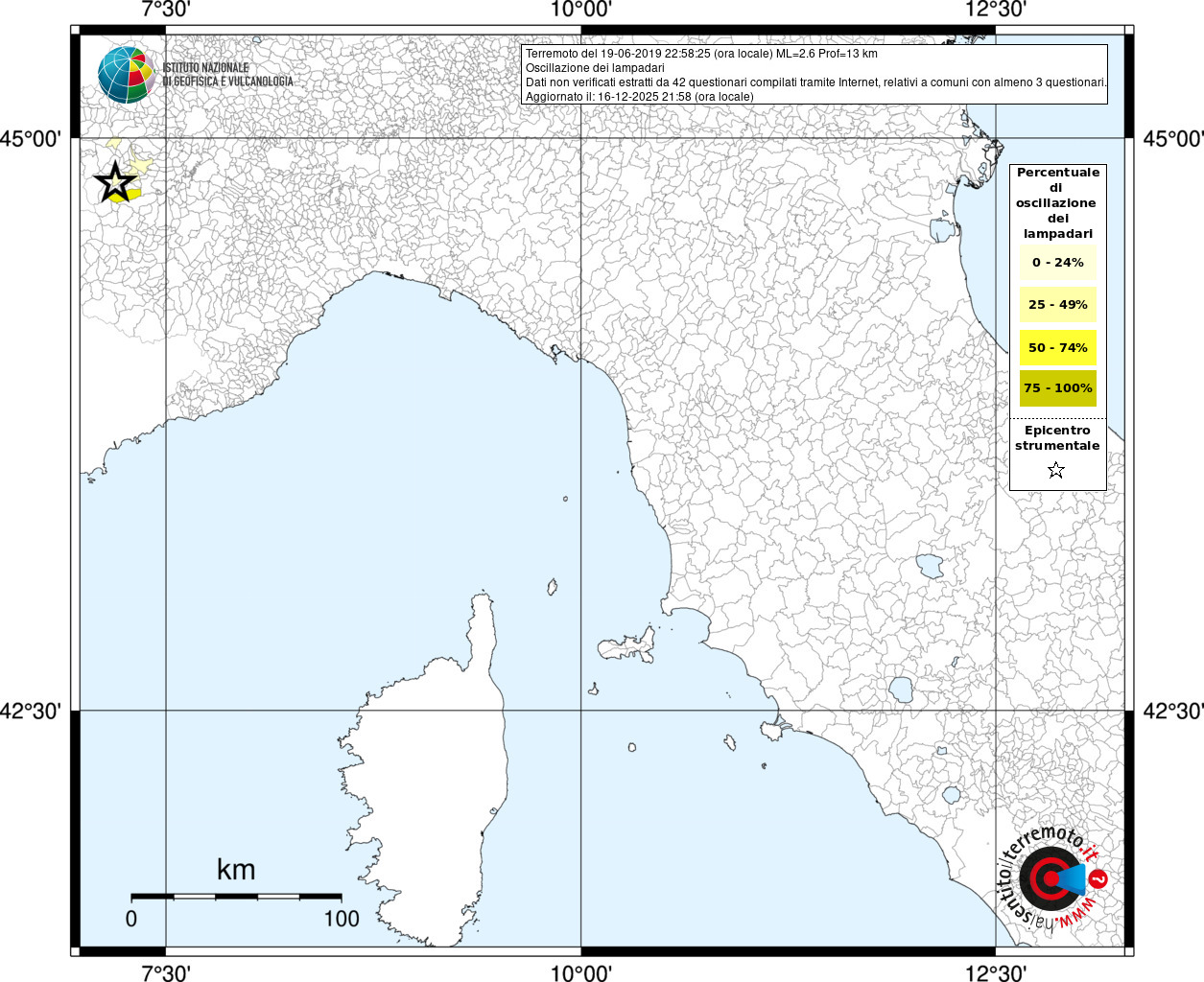This screenshot has height=982, width=1204.
Task: Click the bottom 12°30' longitude label
Action: pyautogui.click(x=996, y=971)
